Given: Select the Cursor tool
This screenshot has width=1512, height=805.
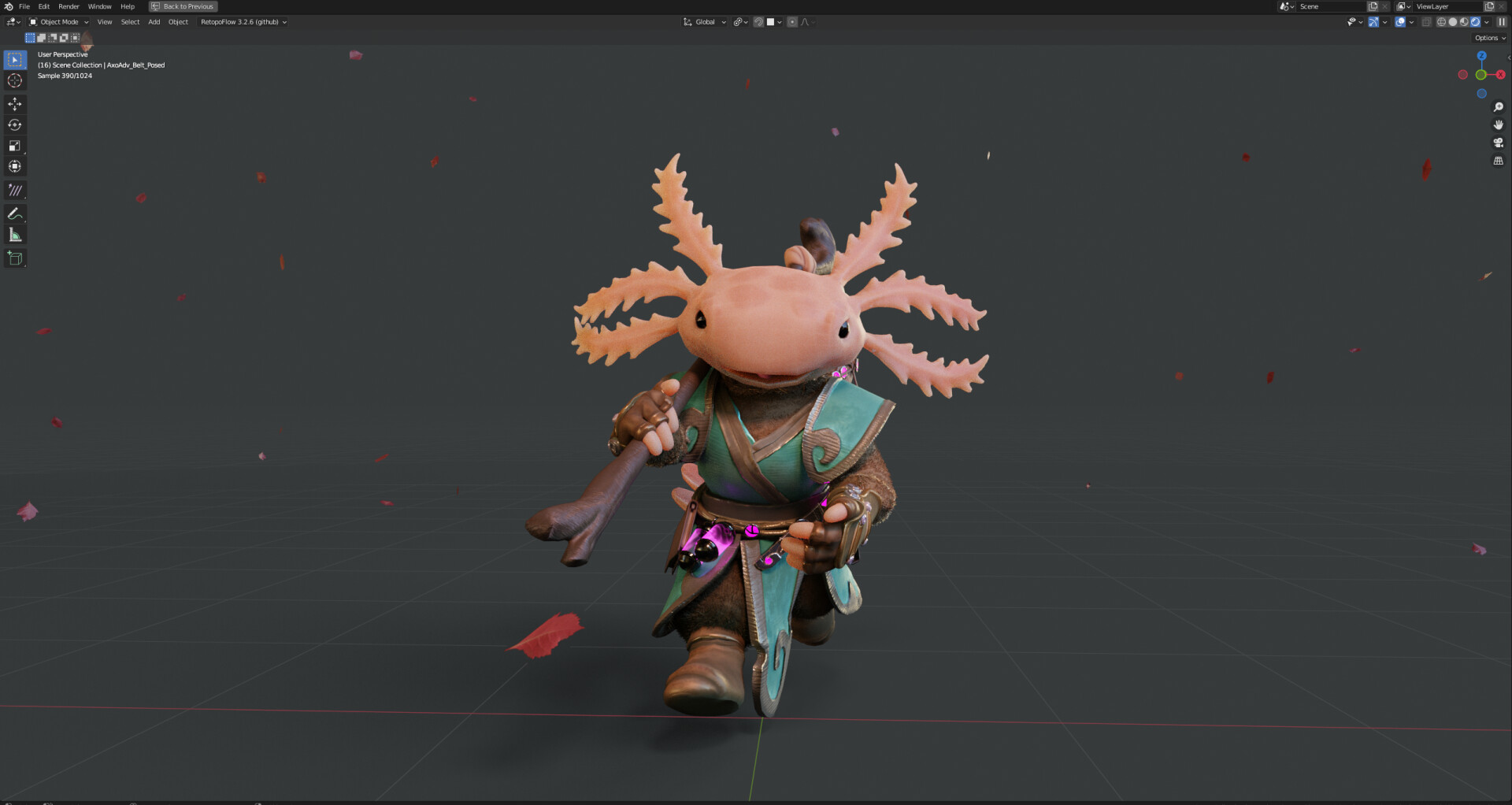Looking at the screenshot, I should coord(14,80).
